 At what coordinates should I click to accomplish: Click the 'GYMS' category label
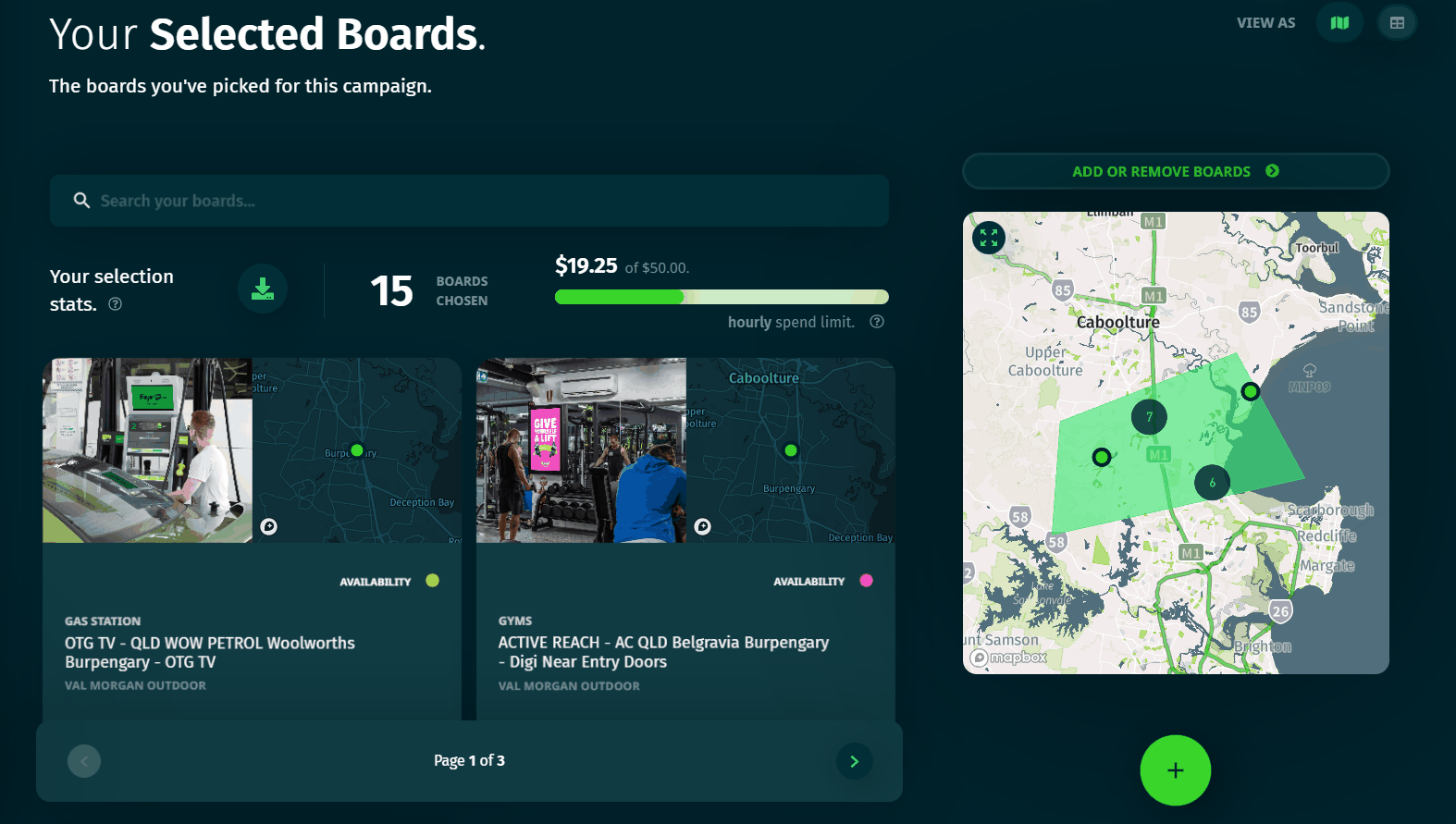pyautogui.click(x=515, y=621)
